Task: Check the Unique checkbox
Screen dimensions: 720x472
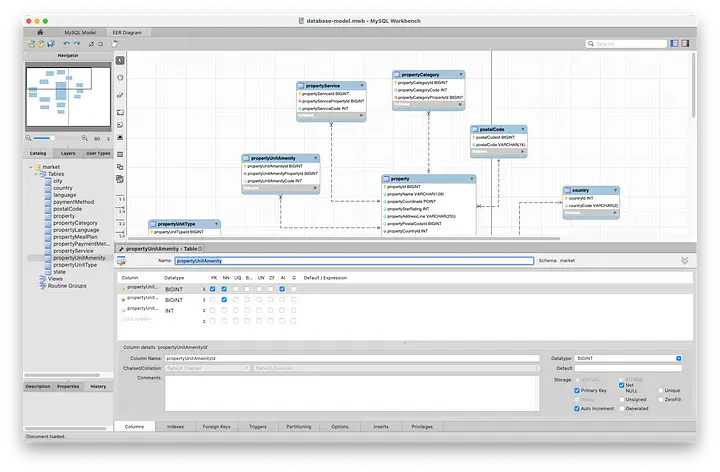Action: (x=661, y=390)
